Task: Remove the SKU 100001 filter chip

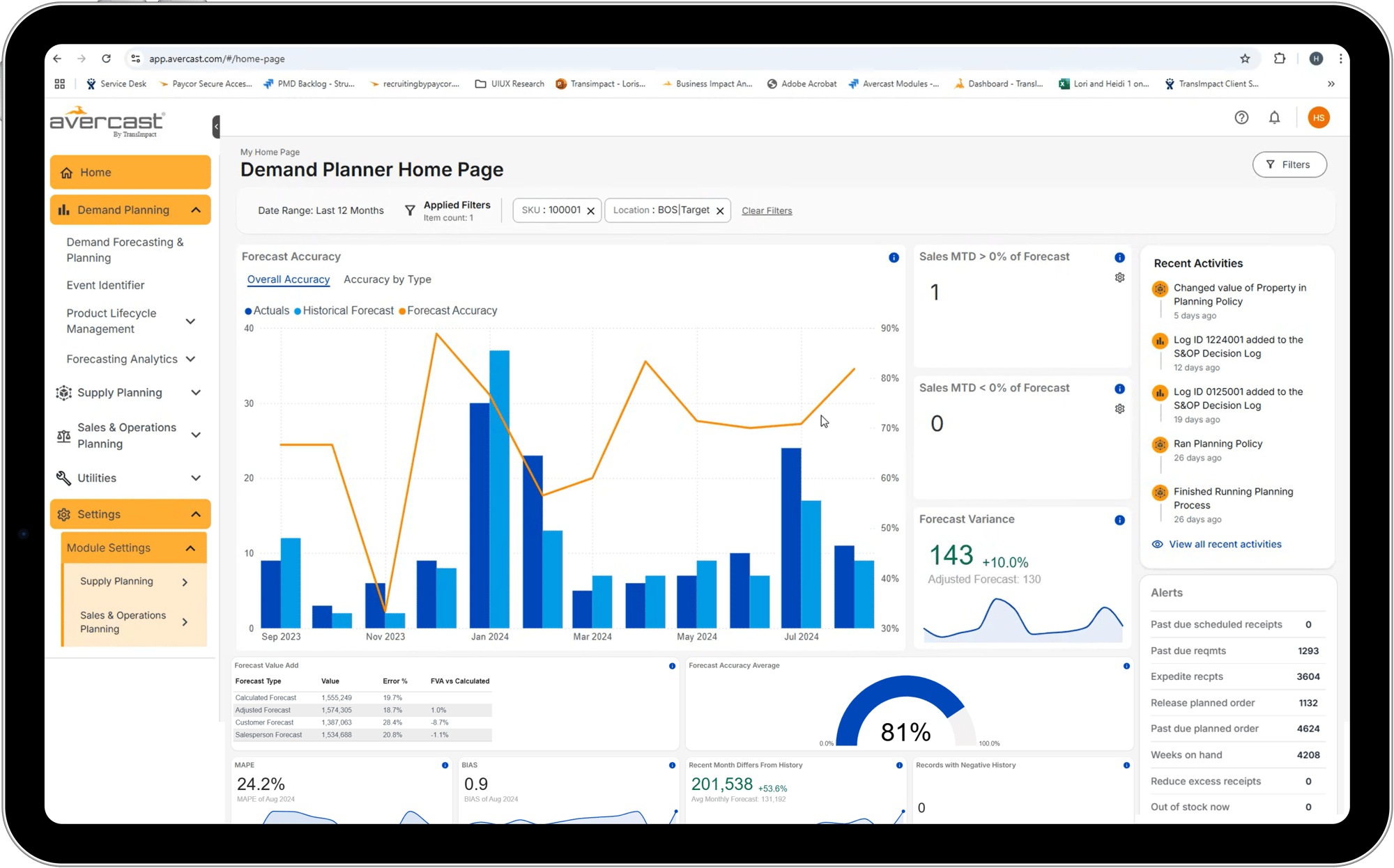Action: [590, 211]
